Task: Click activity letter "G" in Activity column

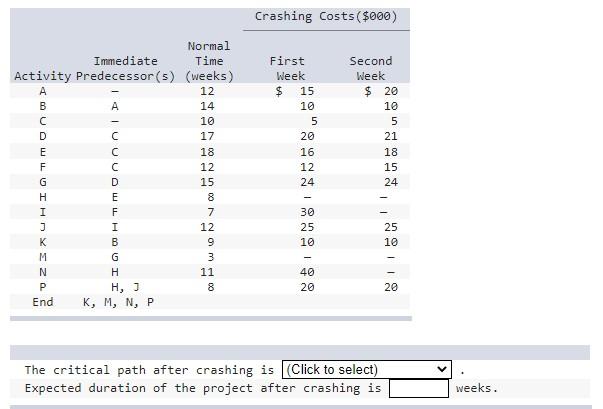Action: [43, 182]
